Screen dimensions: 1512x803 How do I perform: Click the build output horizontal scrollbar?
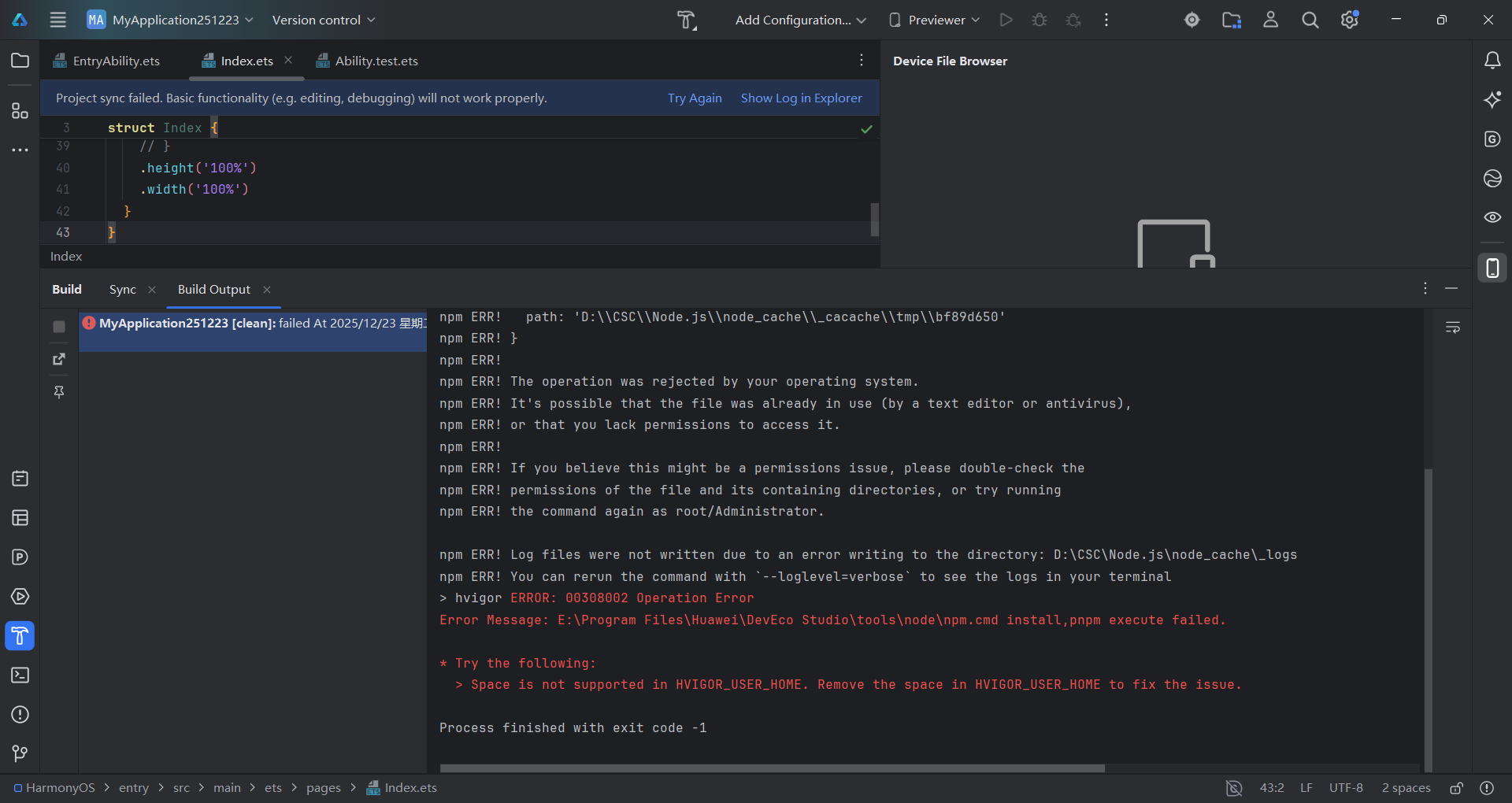[772, 768]
